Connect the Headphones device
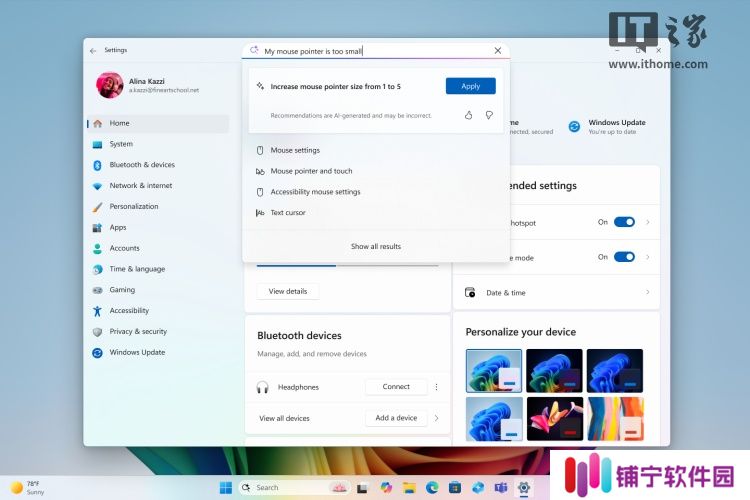Viewport: 750px width, 500px height. coord(396,387)
